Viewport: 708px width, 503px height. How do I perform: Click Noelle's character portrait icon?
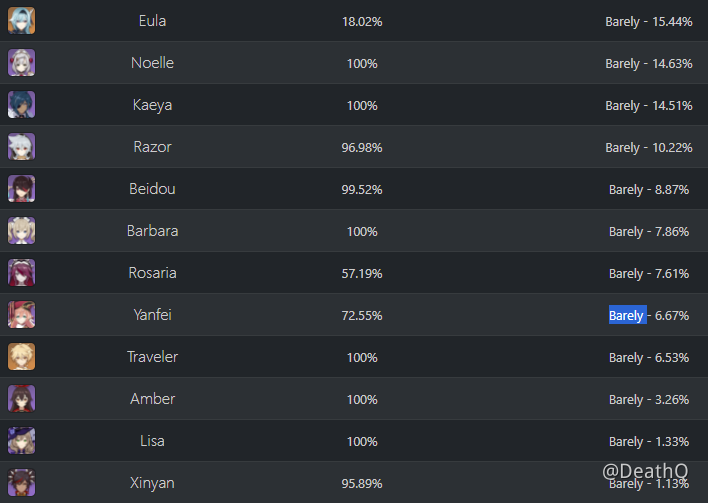[x=21, y=63]
